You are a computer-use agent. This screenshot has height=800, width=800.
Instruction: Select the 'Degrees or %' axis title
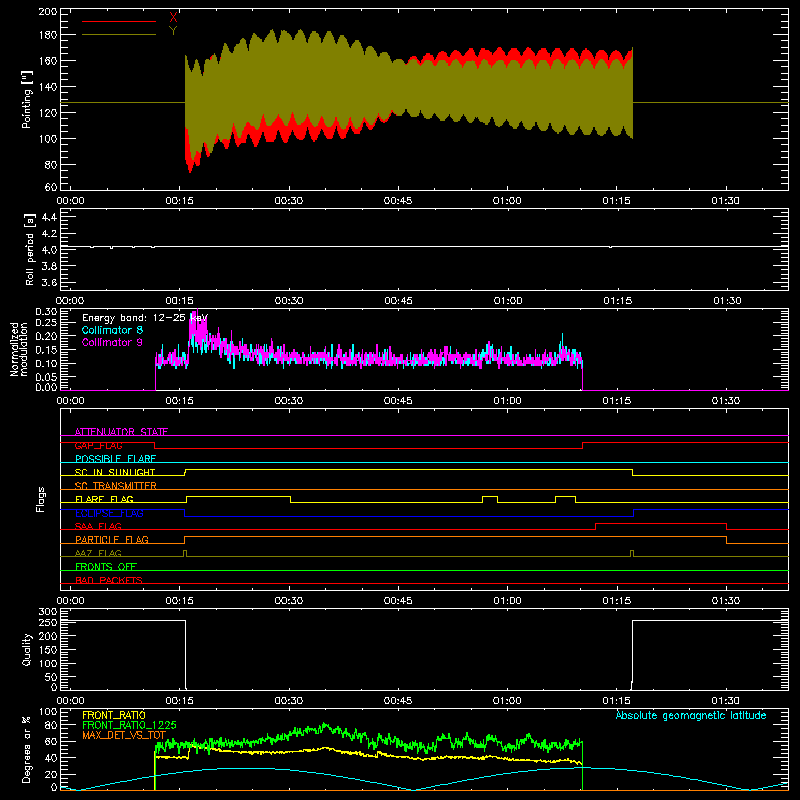(27, 750)
